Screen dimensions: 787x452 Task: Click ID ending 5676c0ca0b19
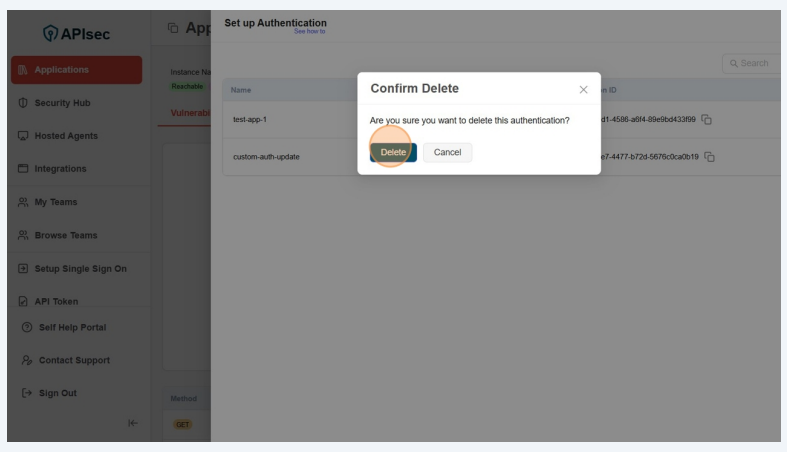point(649,157)
